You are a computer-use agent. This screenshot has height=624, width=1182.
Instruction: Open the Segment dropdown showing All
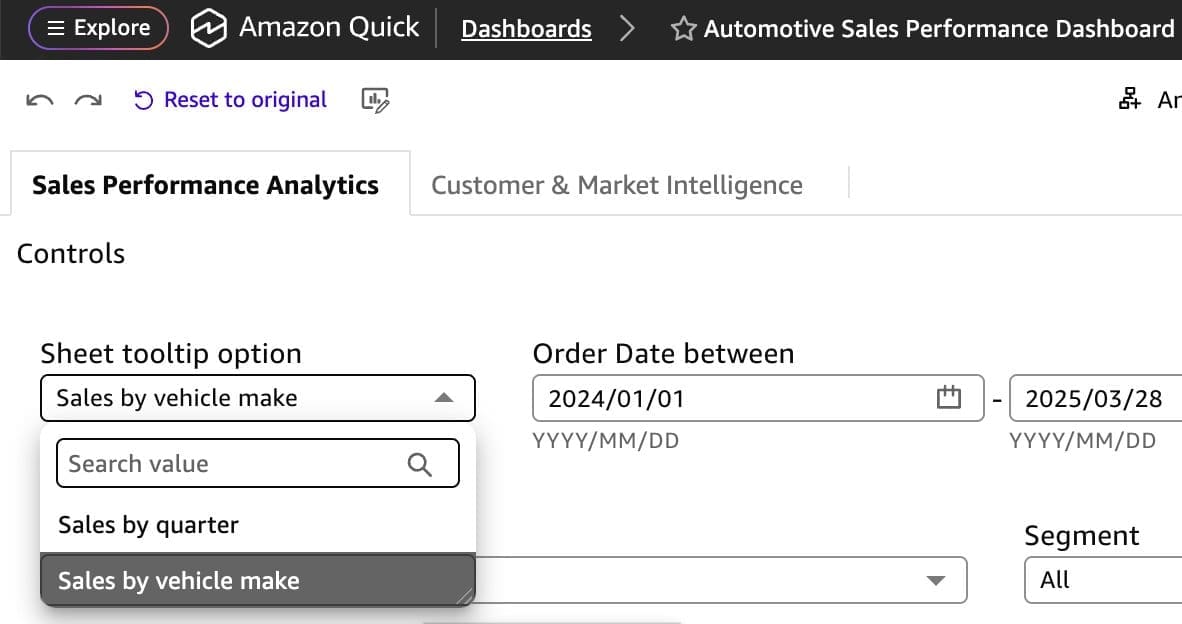[1100, 580]
